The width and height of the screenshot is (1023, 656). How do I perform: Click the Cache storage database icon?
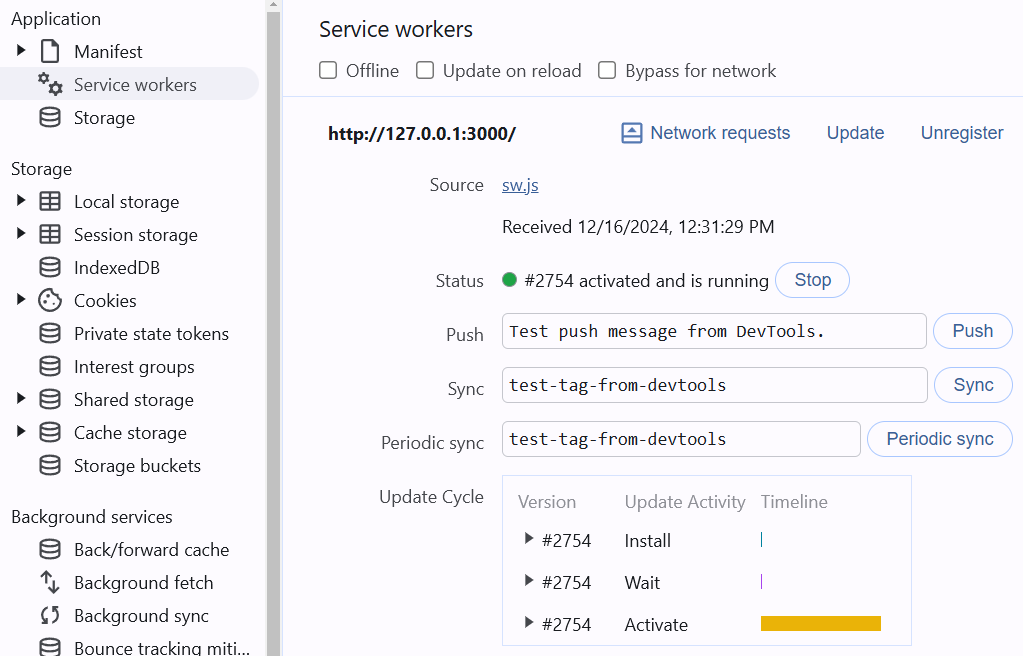tap(50, 433)
